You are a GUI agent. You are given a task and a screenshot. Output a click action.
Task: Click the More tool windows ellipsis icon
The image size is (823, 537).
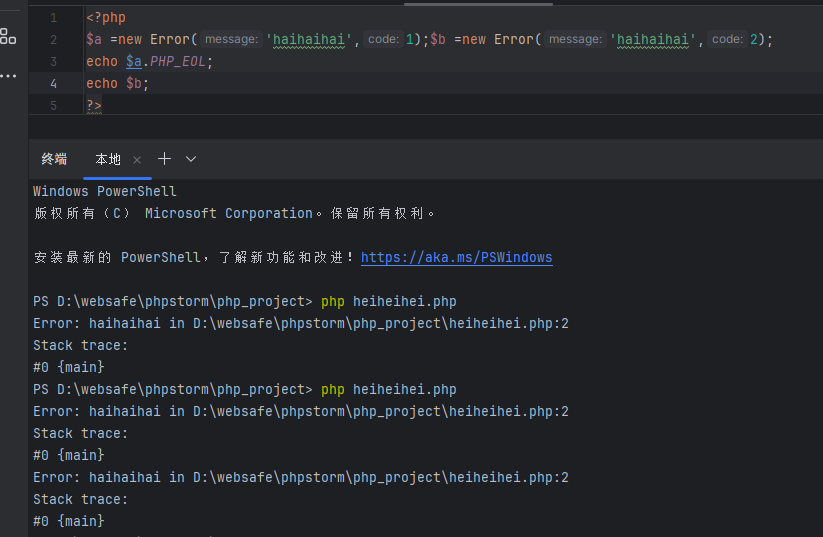[x=8, y=76]
